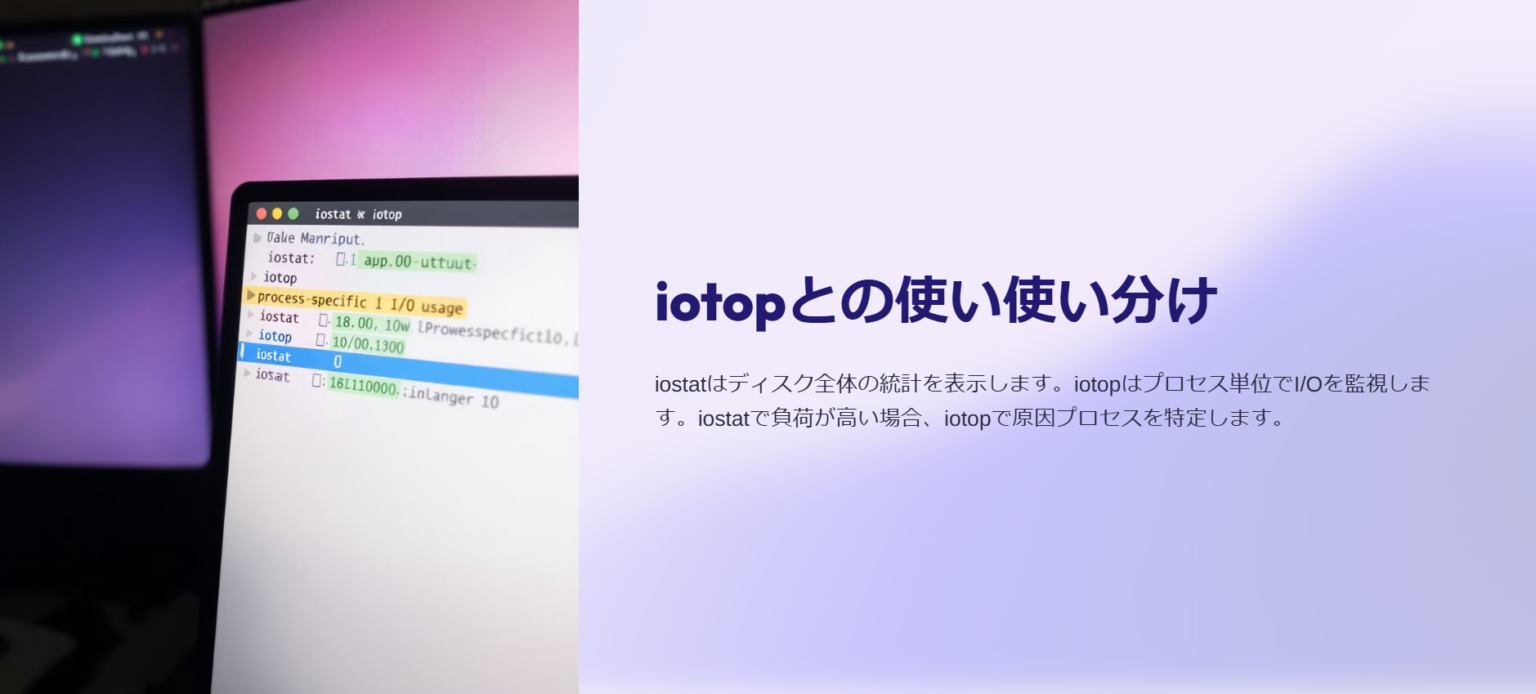Click the blue cursor marker beside highlighted iostat
The height and width of the screenshot is (694, 1536).
[243, 355]
